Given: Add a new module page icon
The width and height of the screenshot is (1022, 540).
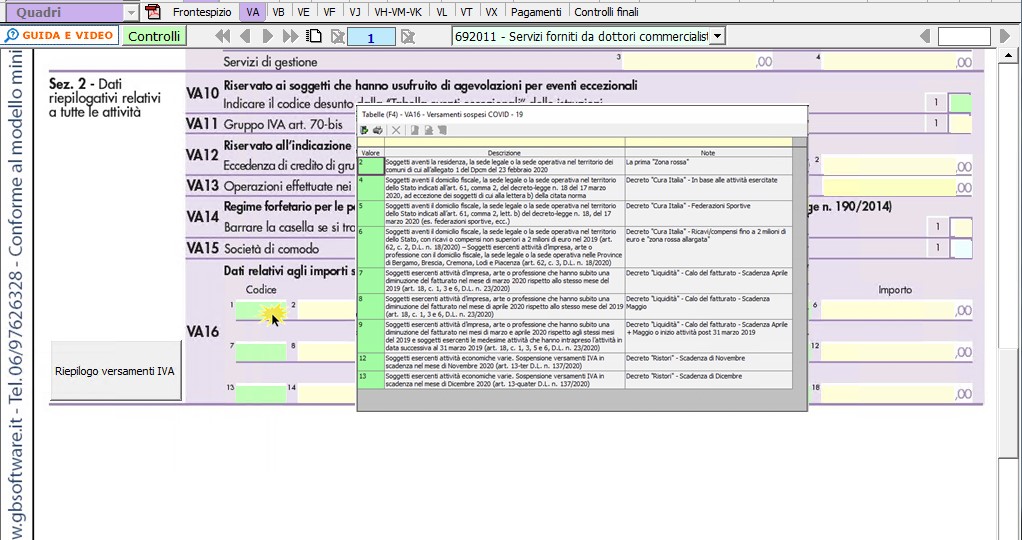Looking at the screenshot, I should click(x=315, y=37).
